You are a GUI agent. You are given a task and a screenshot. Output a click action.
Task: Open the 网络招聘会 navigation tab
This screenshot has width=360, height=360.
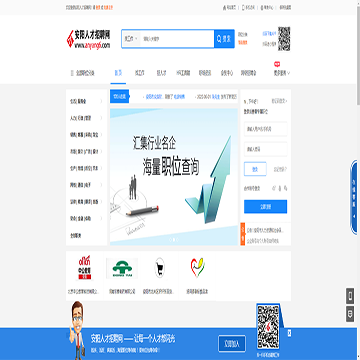click(249, 73)
